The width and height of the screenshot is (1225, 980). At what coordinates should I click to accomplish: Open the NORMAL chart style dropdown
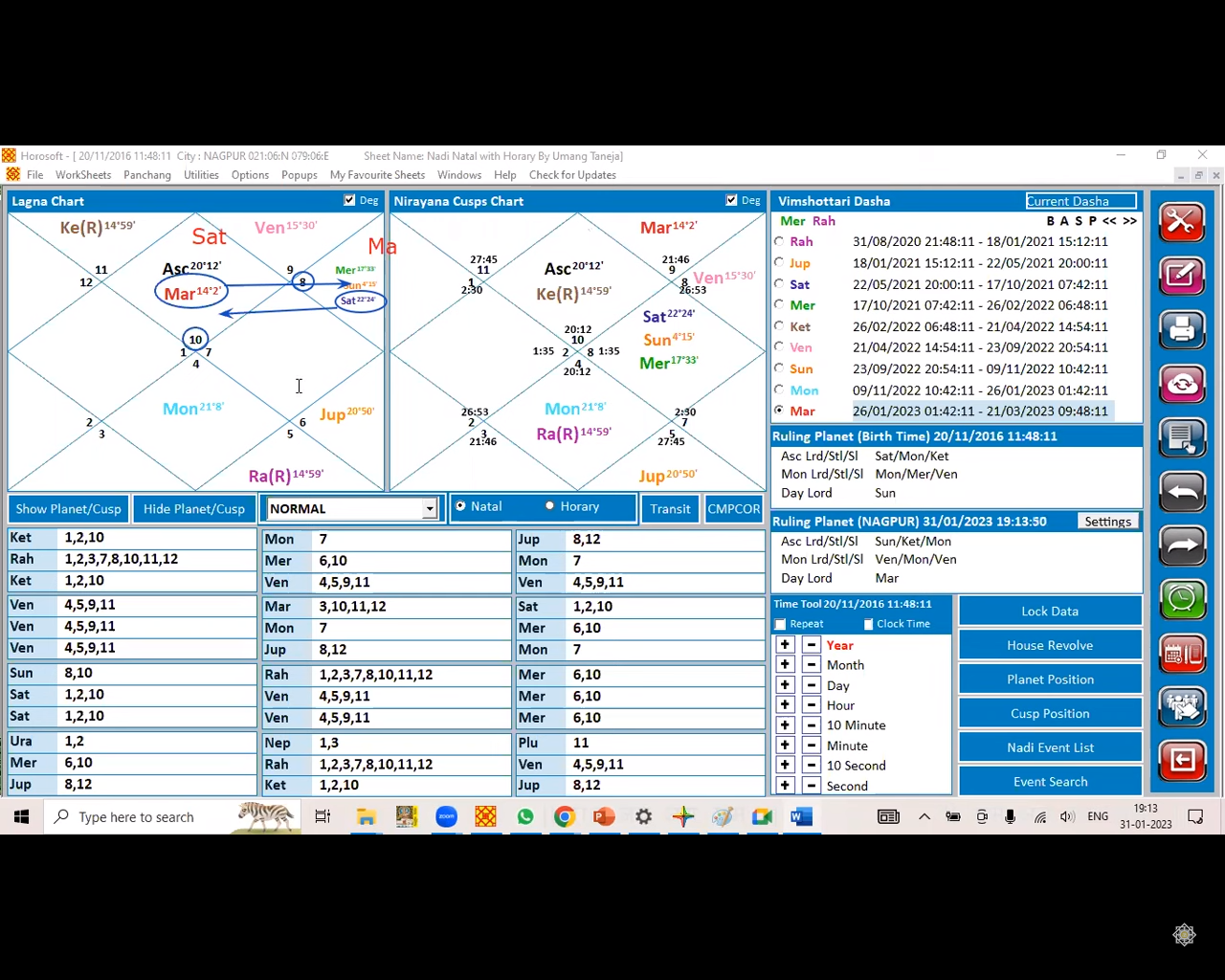430,509
